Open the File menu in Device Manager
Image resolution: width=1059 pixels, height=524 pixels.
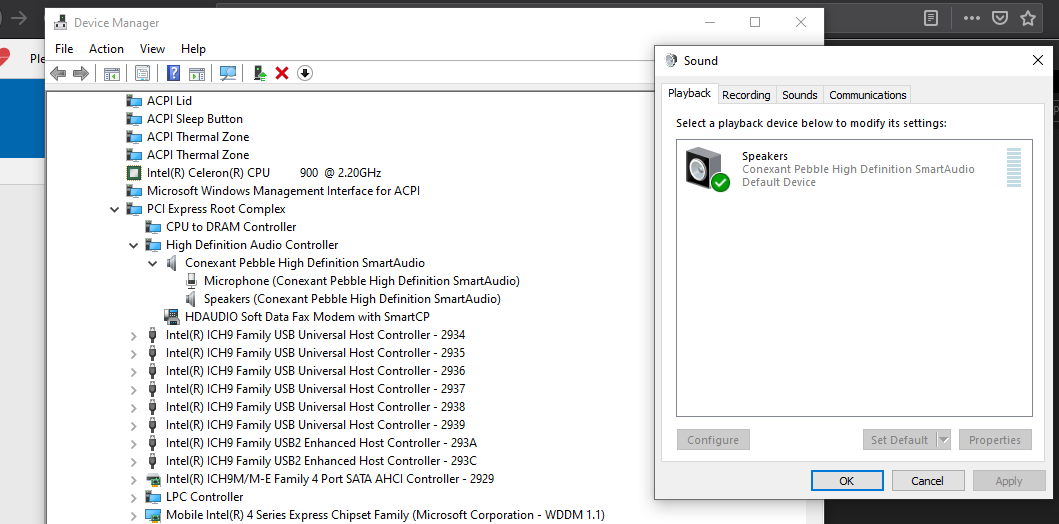(x=64, y=49)
